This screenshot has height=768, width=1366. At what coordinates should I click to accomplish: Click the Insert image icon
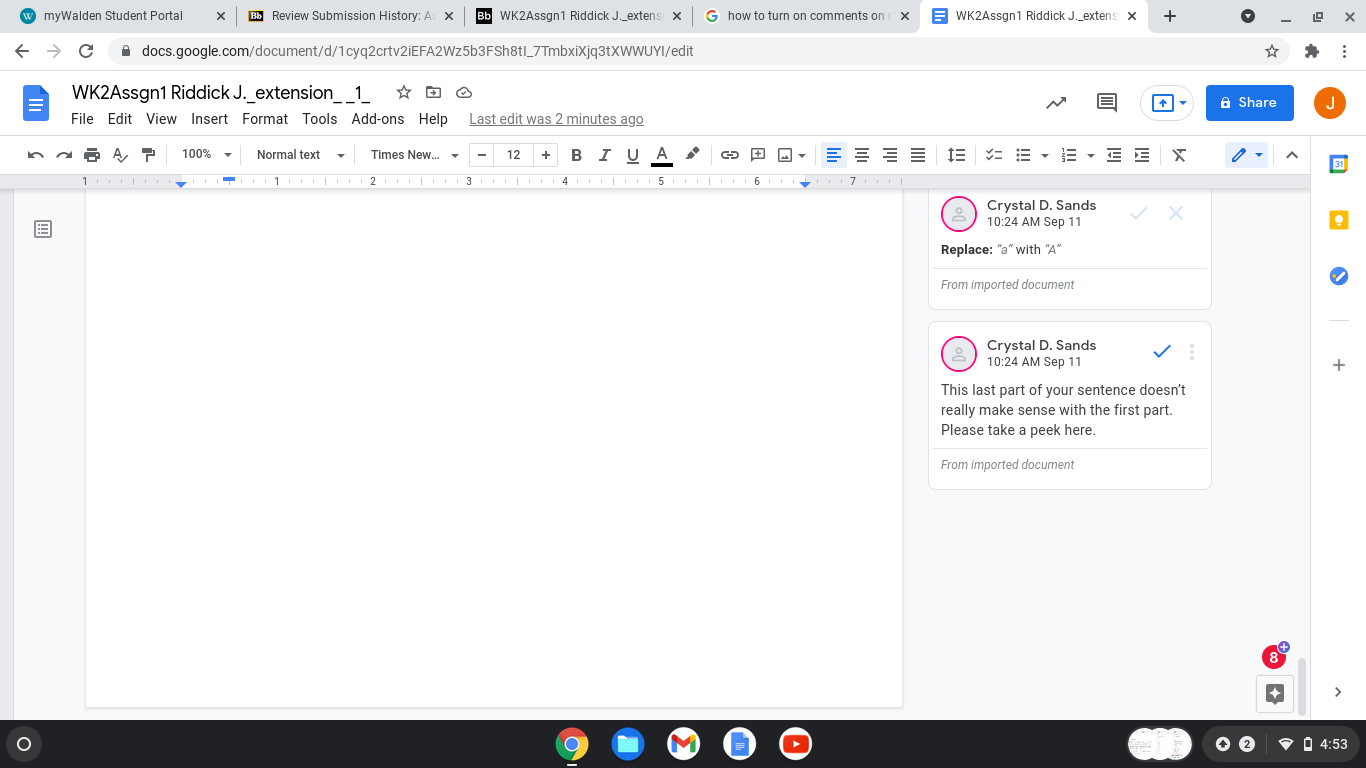click(785, 155)
